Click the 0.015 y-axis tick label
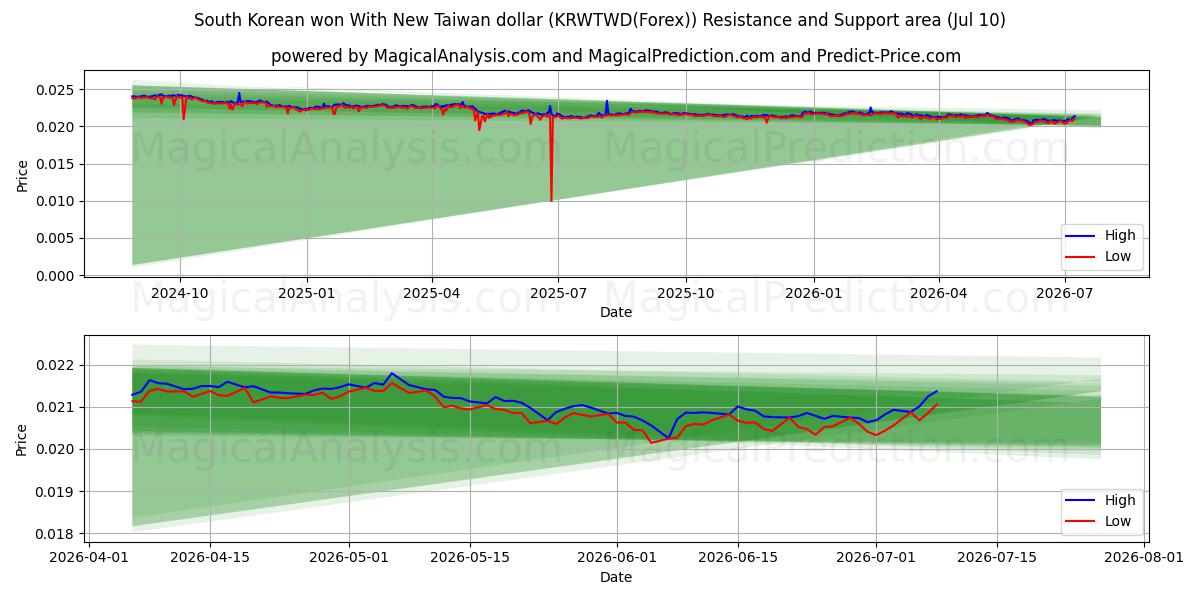The height and width of the screenshot is (600, 1200). click(x=56, y=164)
